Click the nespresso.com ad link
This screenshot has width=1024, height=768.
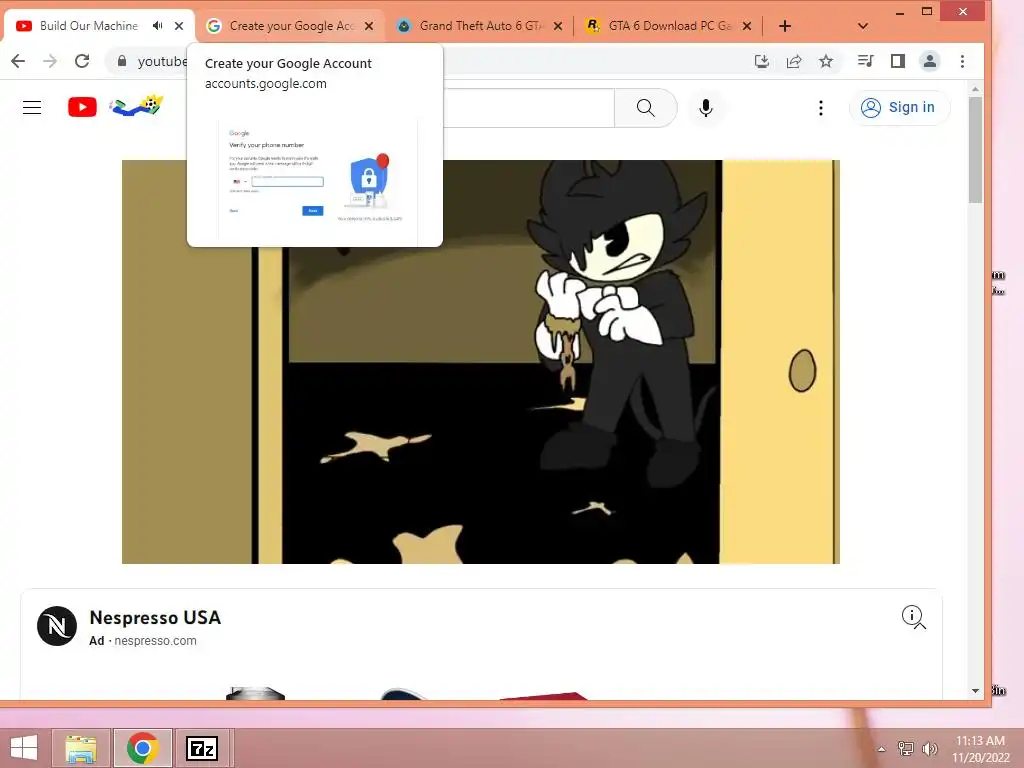point(155,641)
